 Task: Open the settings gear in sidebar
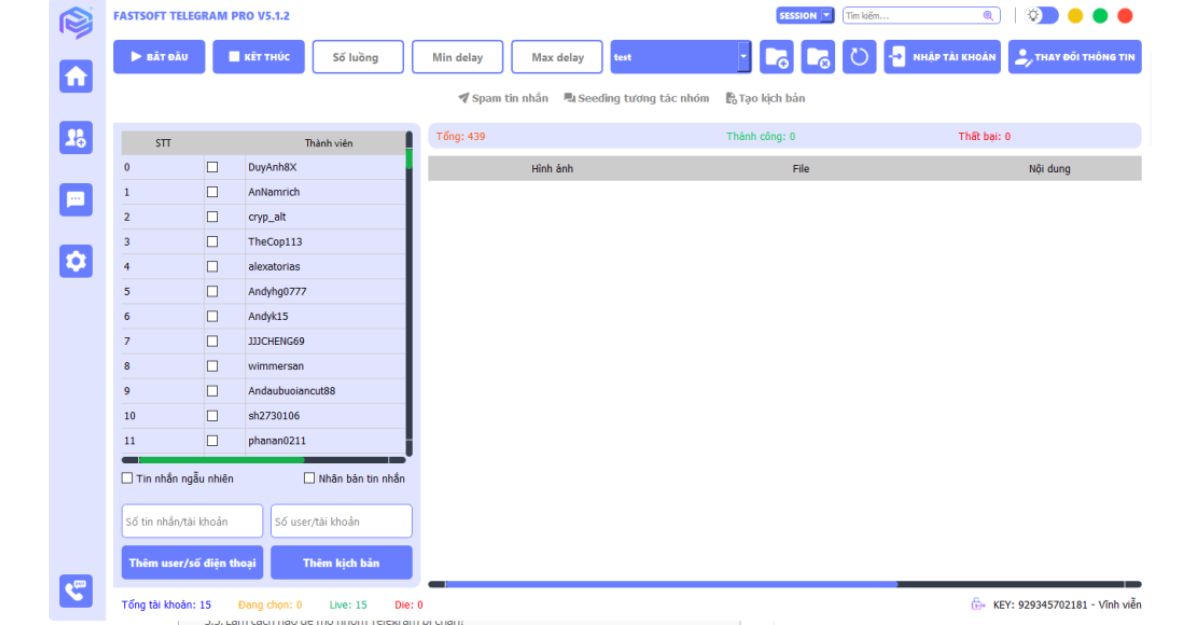[76, 261]
